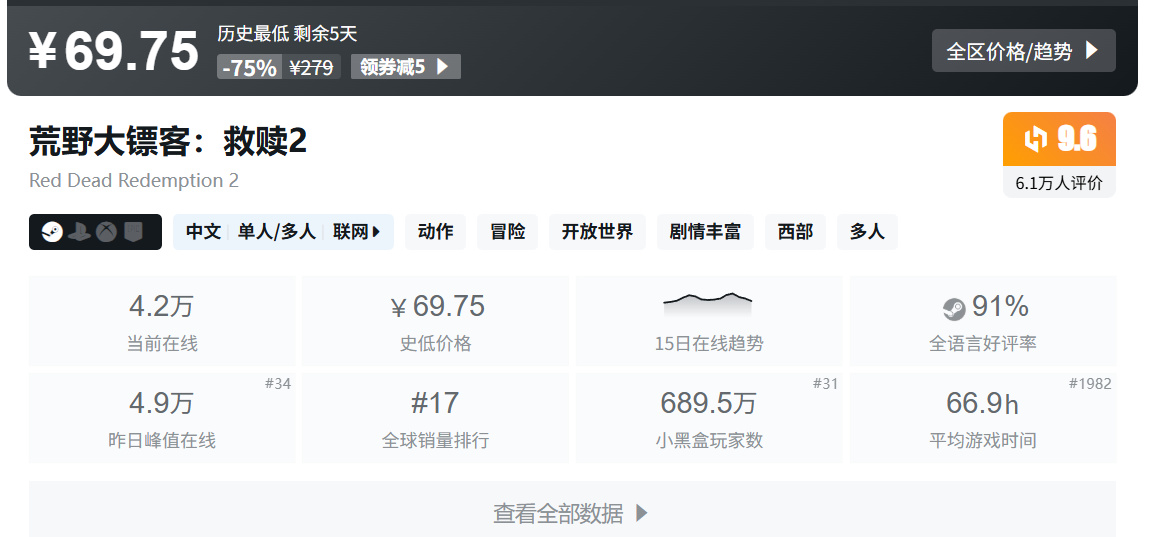Click the 历史最低 剩余5天 label
1150x537 pixels.
coord(287,33)
